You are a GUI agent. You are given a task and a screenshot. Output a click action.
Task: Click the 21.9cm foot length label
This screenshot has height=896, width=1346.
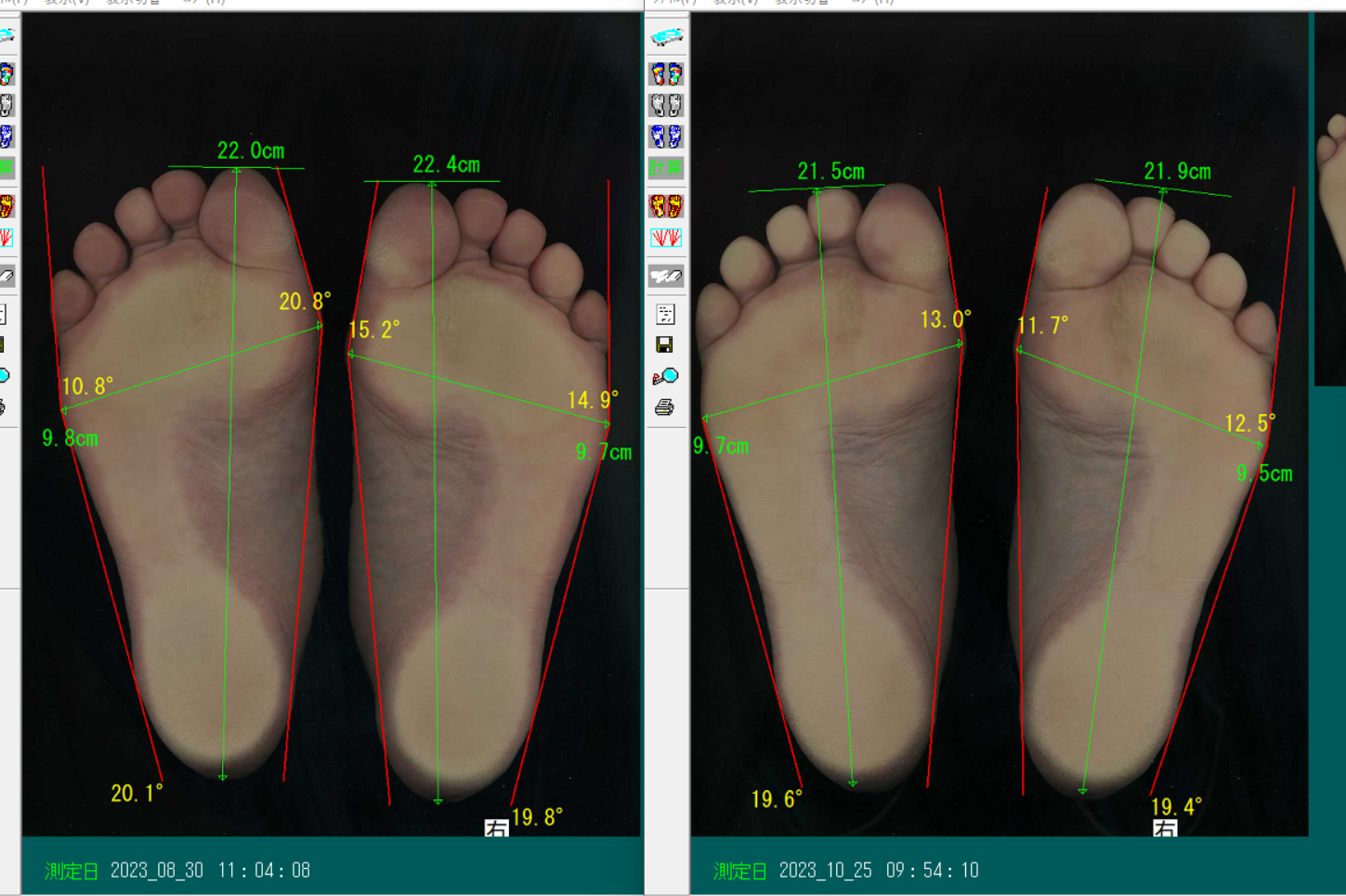[x=1177, y=172]
